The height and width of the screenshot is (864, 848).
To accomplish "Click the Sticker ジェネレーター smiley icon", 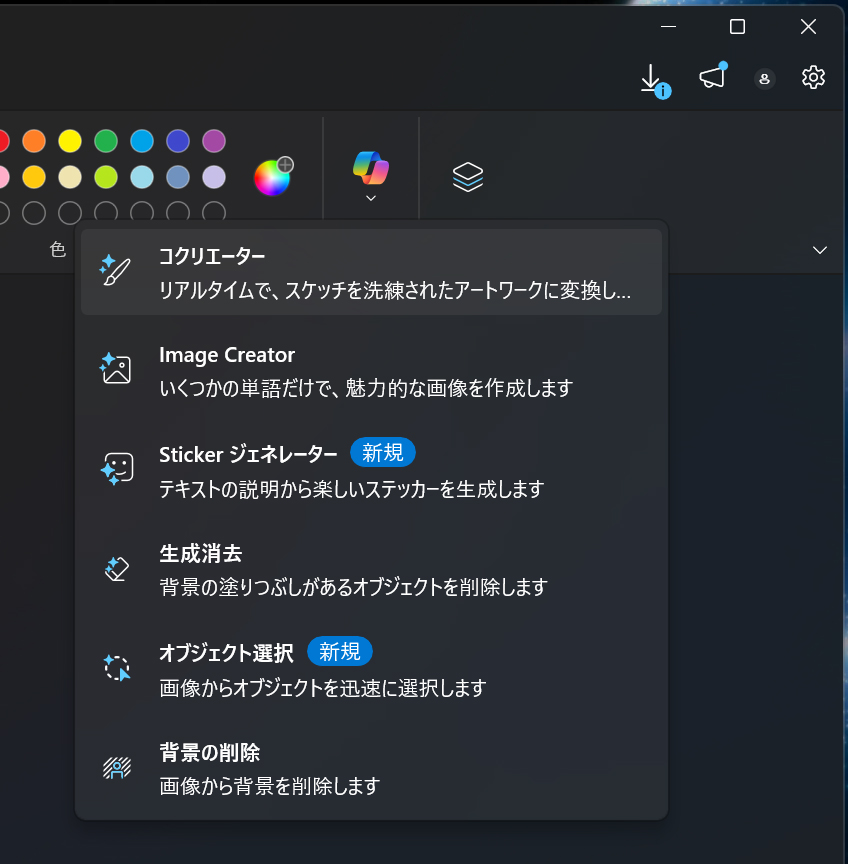I will pyautogui.click(x=116, y=466).
